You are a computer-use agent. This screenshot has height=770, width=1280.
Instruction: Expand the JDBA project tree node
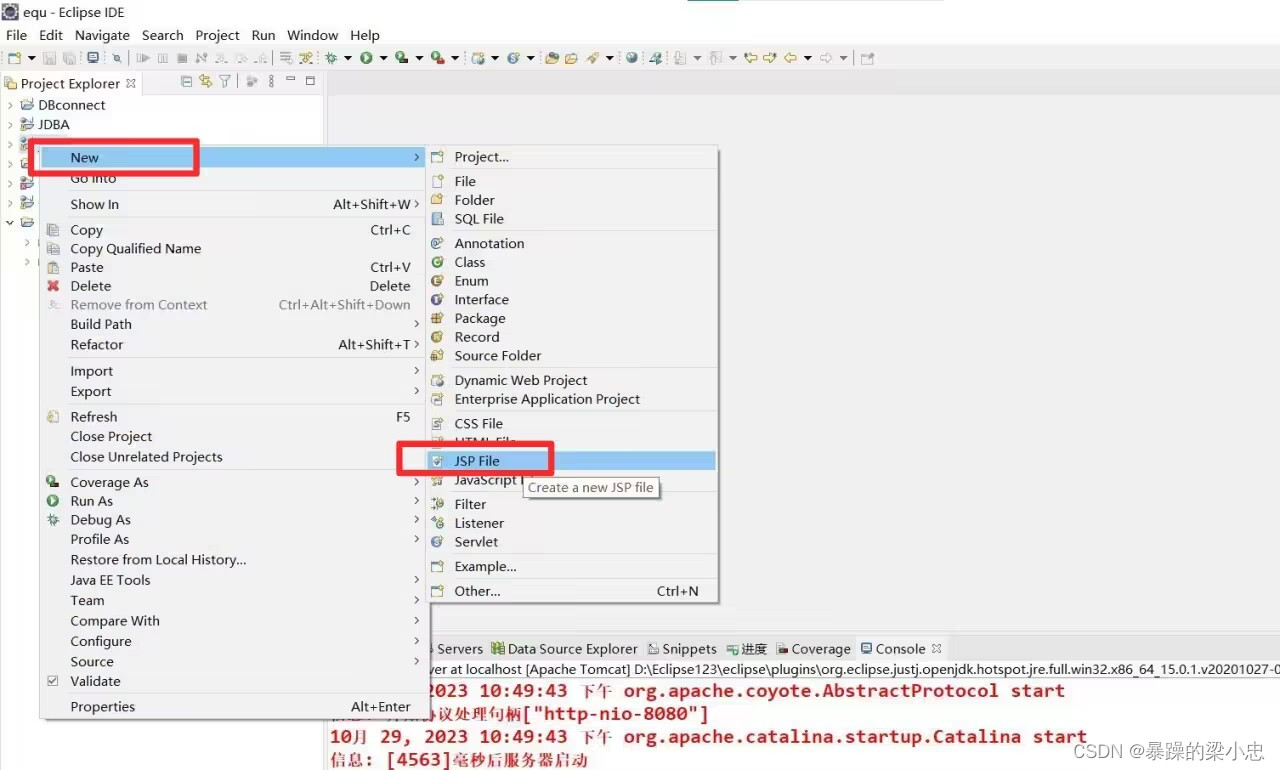tap(10, 125)
